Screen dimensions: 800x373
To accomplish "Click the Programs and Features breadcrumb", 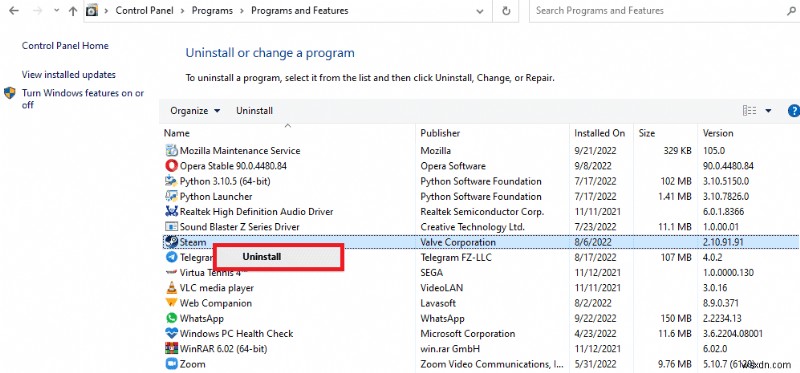I will click(x=299, y=11).
